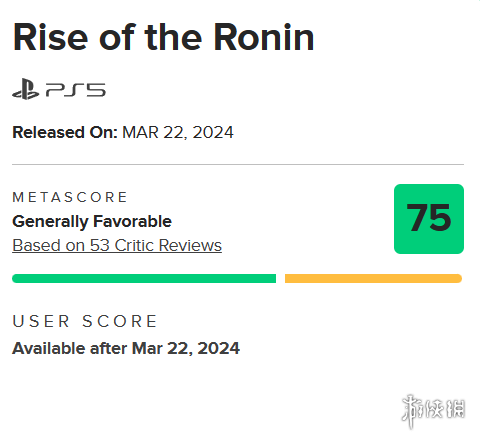Click Available after Mar 22, 2024 text
Screen dimensions: 480x439
(126, 349)
